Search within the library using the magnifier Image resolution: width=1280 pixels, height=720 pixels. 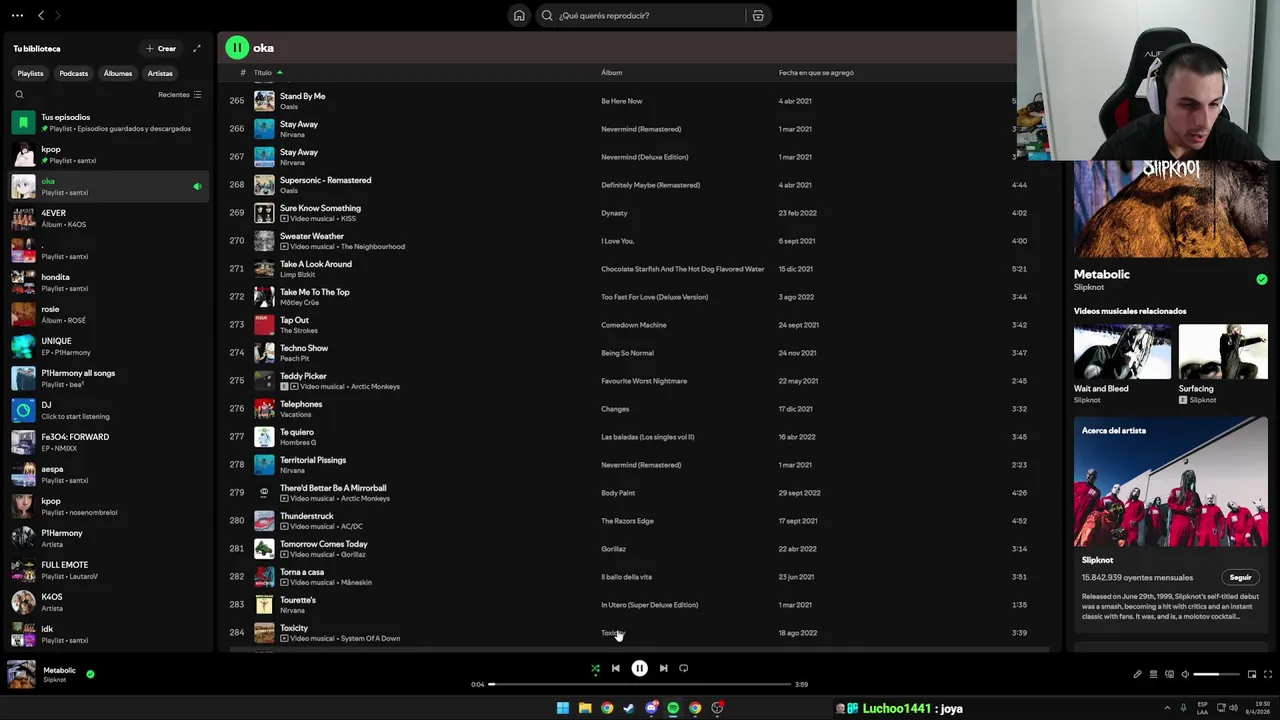coord(19,95)
